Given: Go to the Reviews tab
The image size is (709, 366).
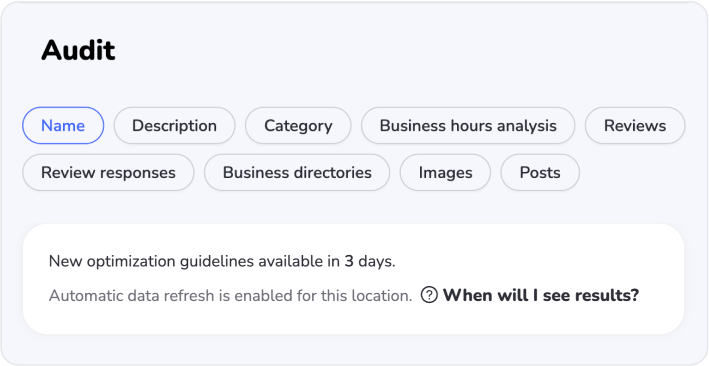Looking at the screenshot, I should tap(635, 126).
